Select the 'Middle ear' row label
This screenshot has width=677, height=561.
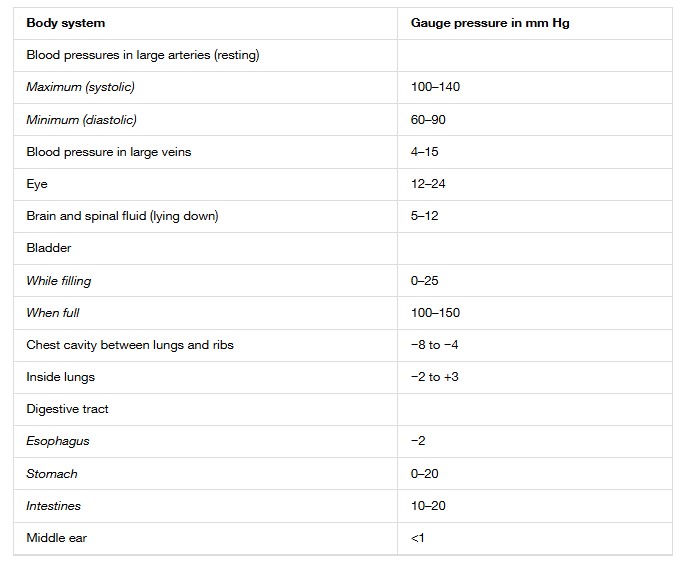[x=57, y=538]
